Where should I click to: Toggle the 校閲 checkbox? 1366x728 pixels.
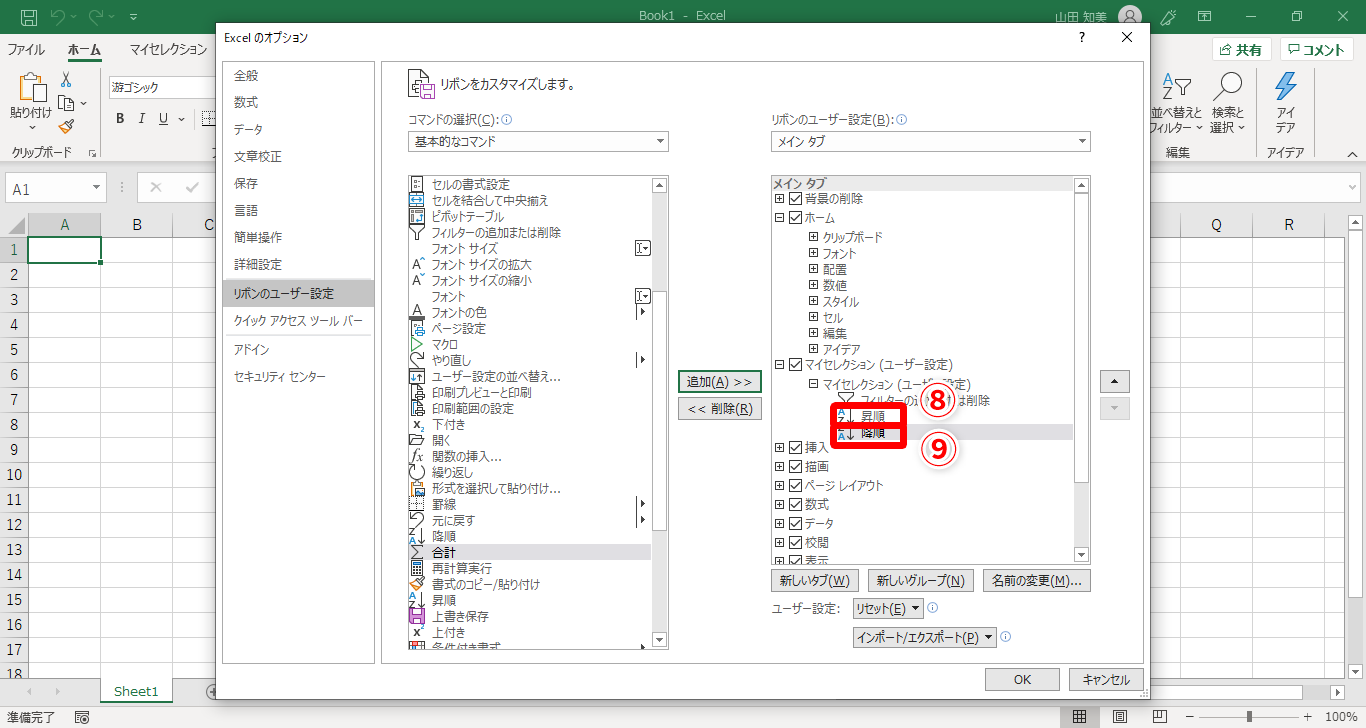(796, 542)
